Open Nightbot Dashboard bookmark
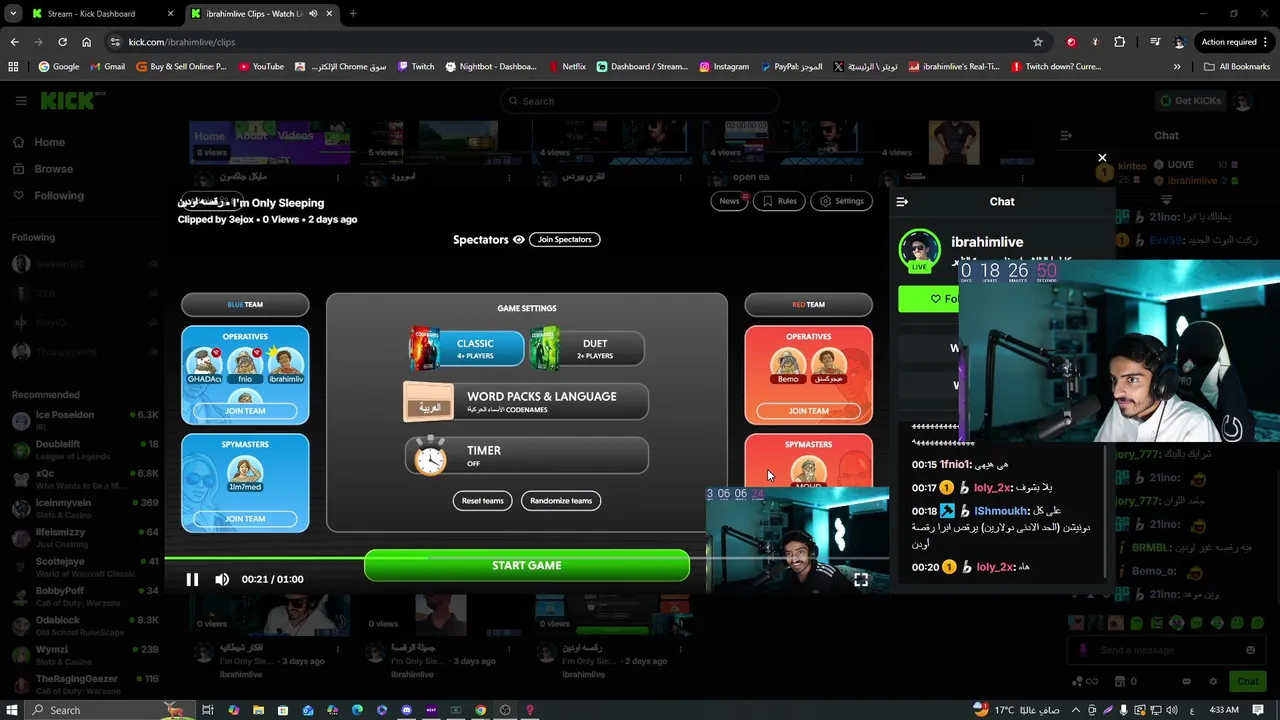Image resolution: width=1280 pixels, height=720 pixels. tap(490, 67)
